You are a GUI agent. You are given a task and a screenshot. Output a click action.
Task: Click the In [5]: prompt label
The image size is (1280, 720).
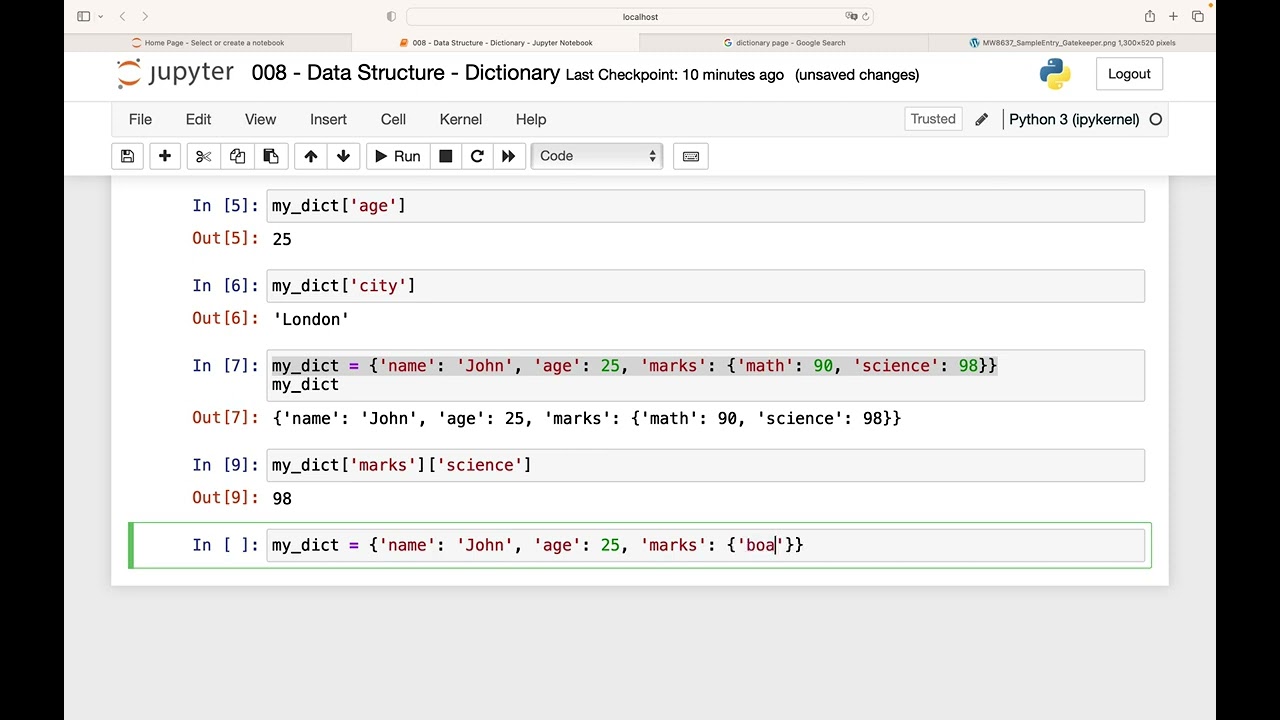(225, 205)
